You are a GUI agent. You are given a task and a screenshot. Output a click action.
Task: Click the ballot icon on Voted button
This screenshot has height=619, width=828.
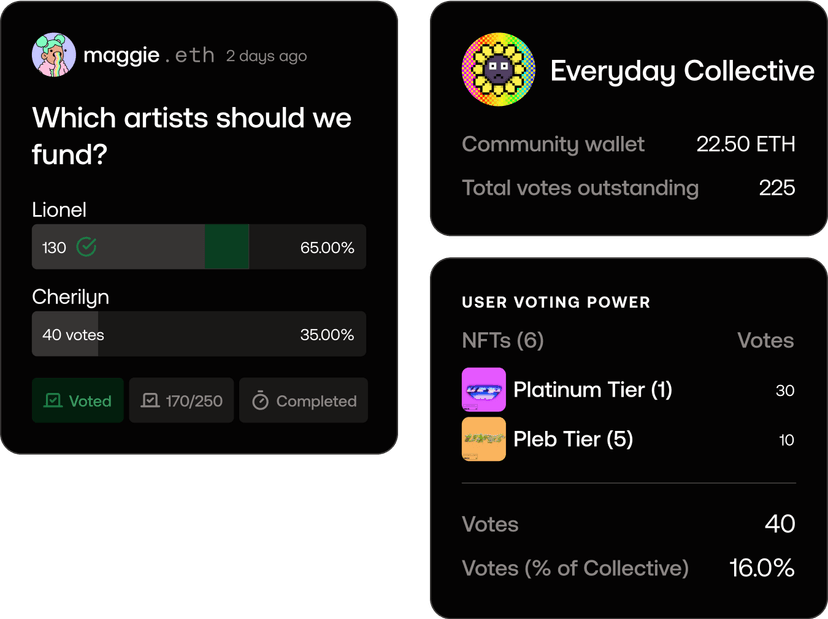point(53,401)
